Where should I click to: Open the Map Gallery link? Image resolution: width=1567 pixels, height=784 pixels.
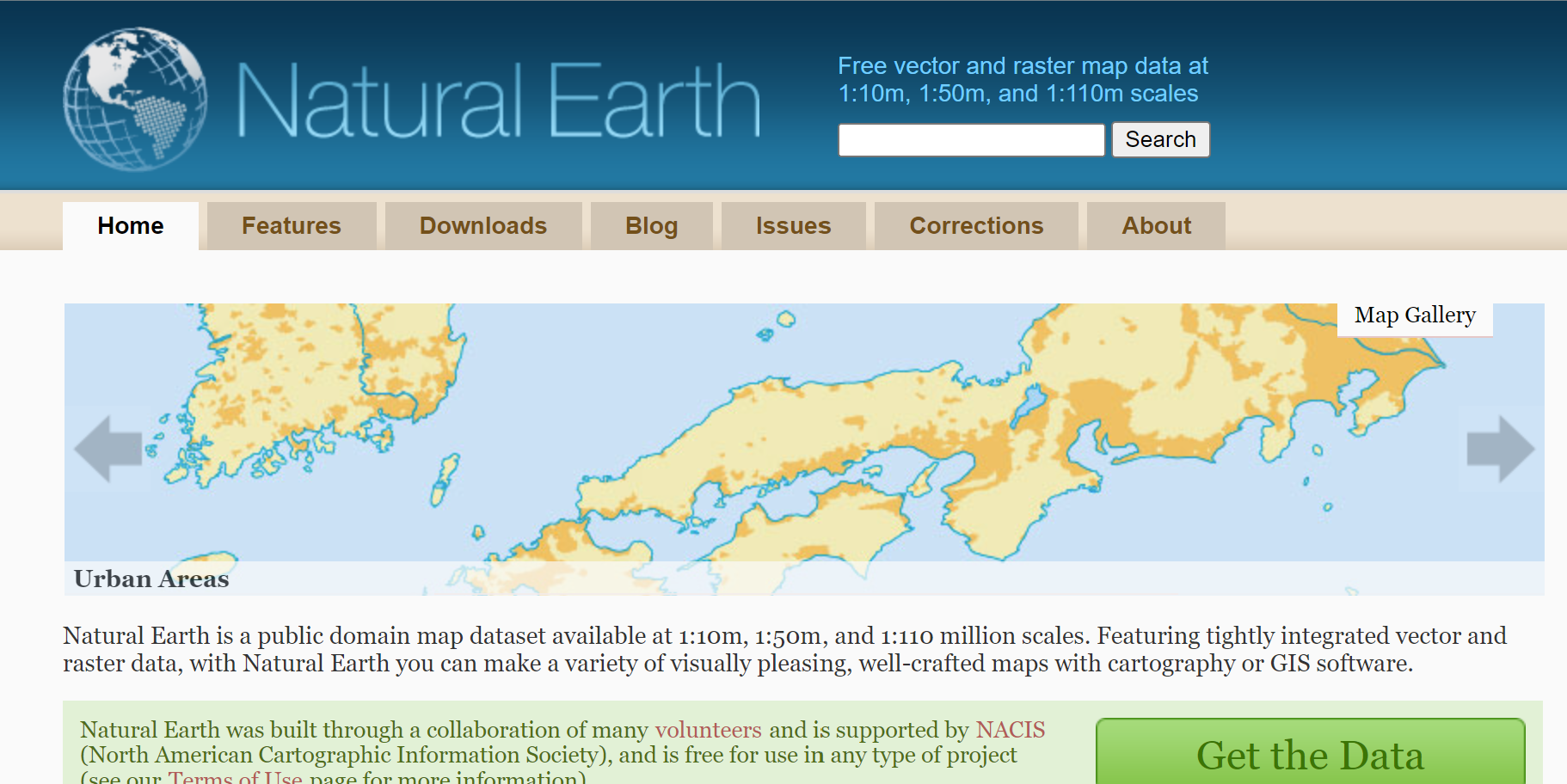pyautogui.click(x=1415, y=315)
